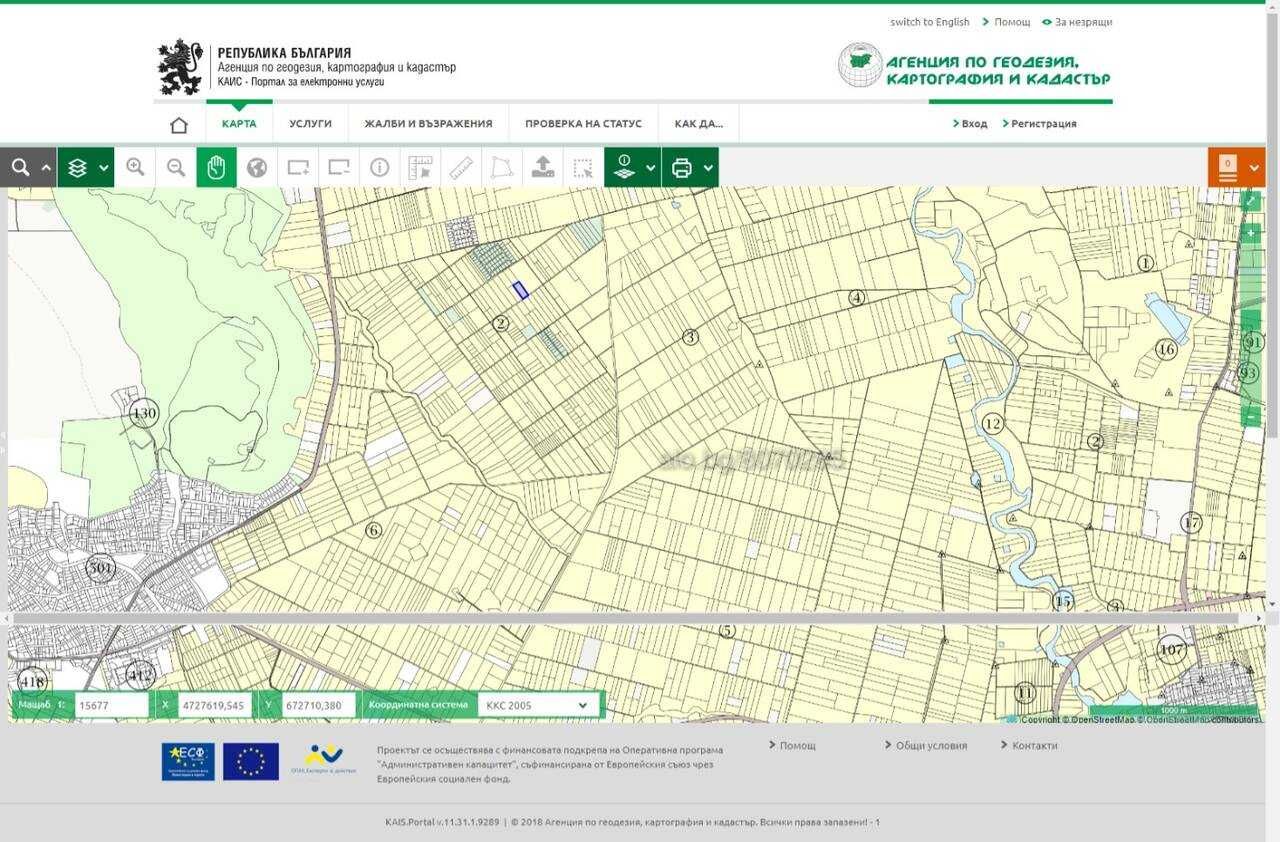Select the measure area ruler tool
This screenshot has width=1280, height=842.
point(420,168)
